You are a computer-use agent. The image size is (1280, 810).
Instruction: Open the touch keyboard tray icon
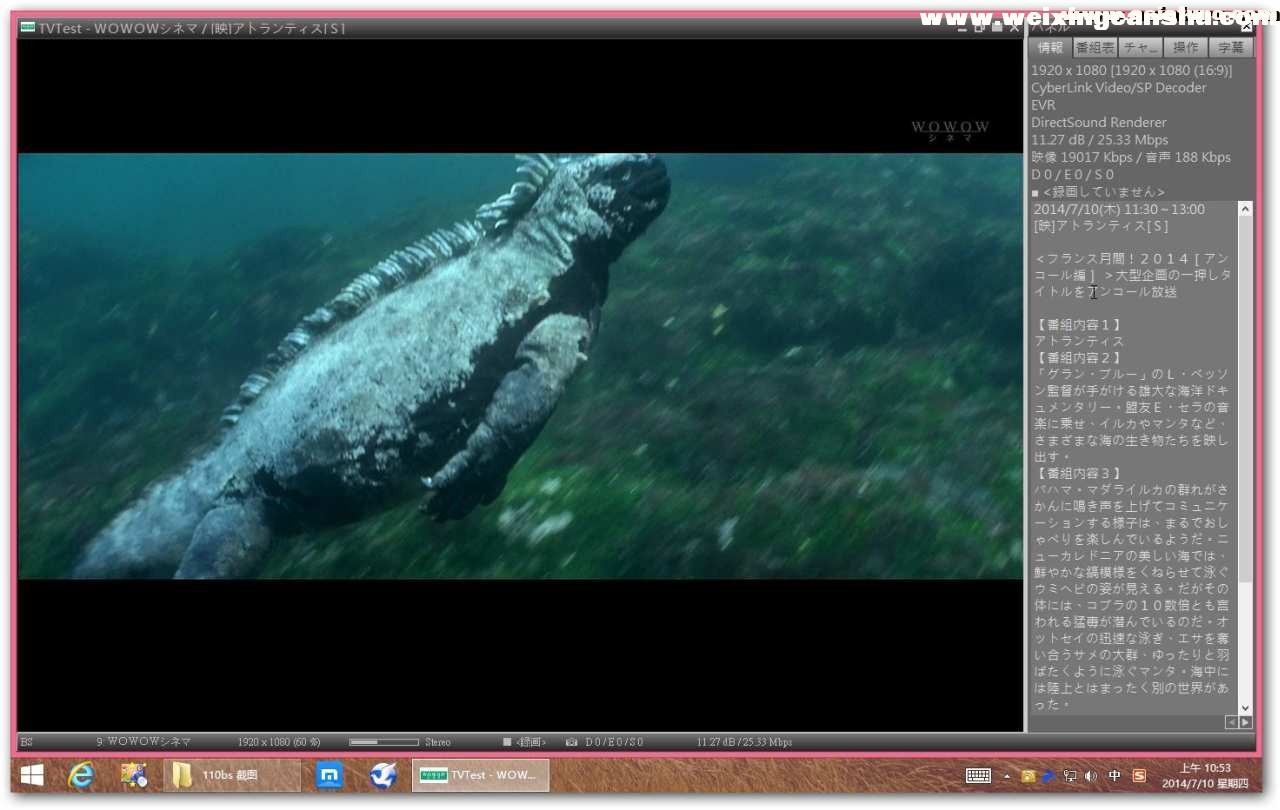[978, 775]
